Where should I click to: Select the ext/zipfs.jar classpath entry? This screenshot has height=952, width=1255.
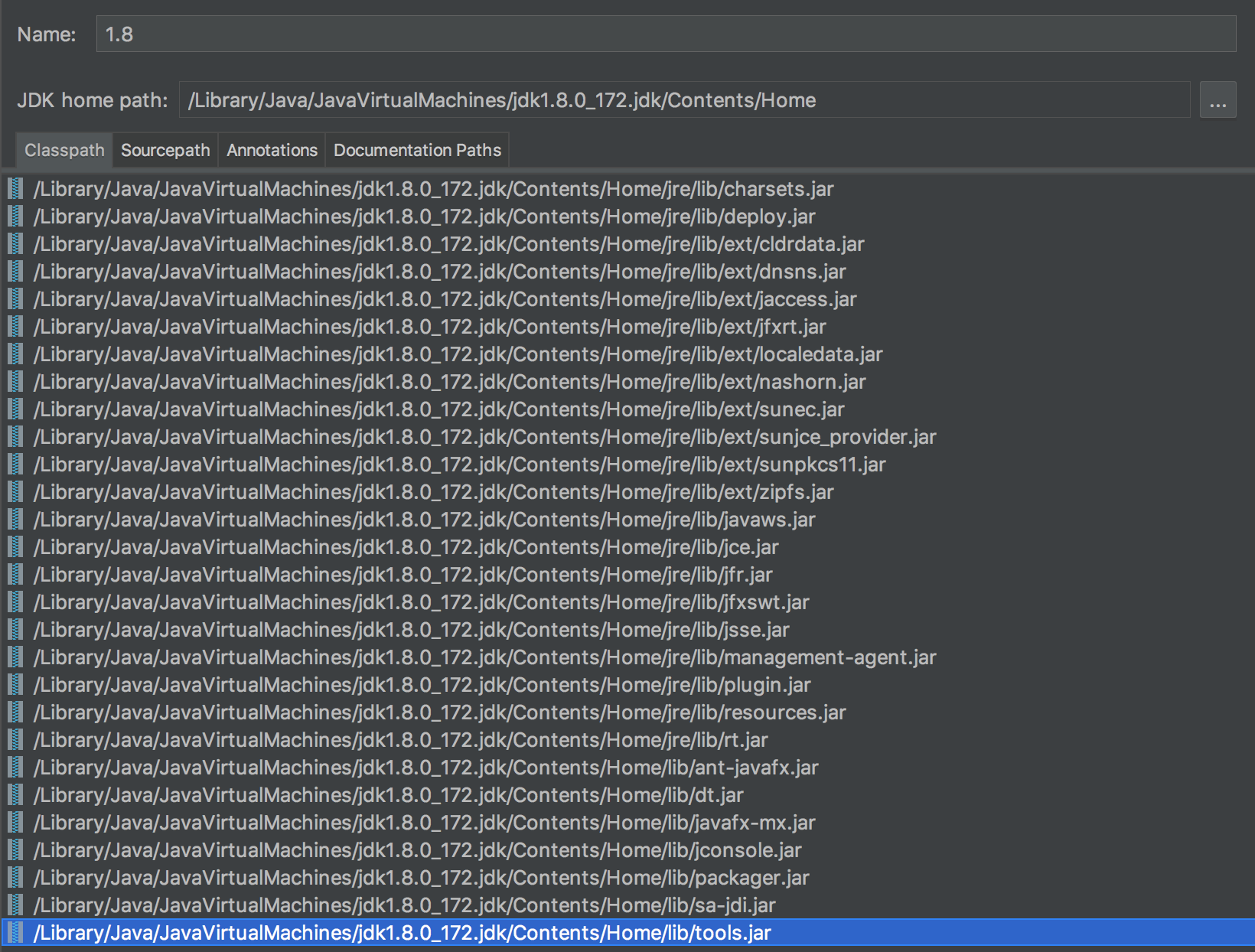click(x=627, y=491)
